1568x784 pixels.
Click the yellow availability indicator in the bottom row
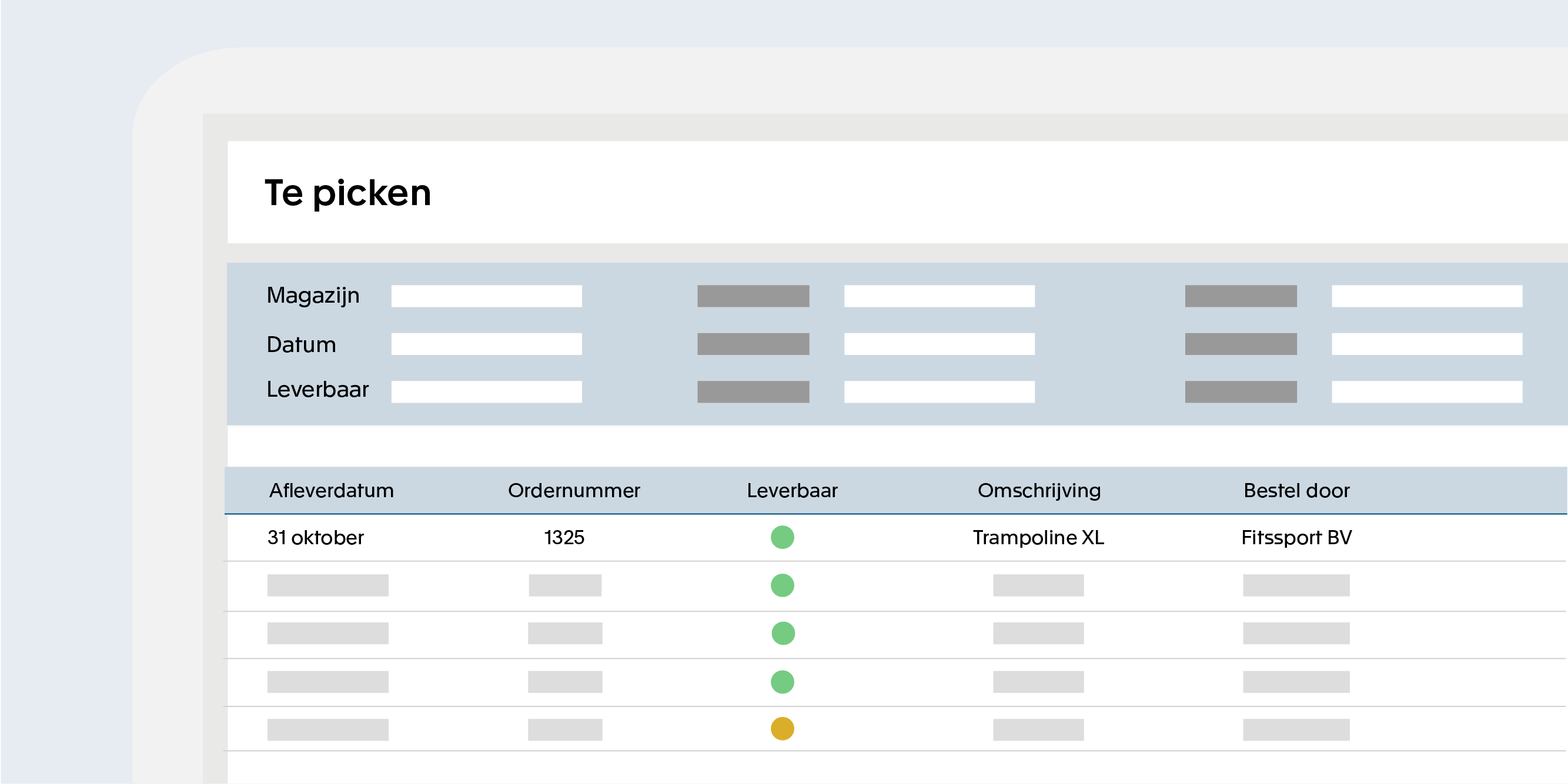point(783,728)
